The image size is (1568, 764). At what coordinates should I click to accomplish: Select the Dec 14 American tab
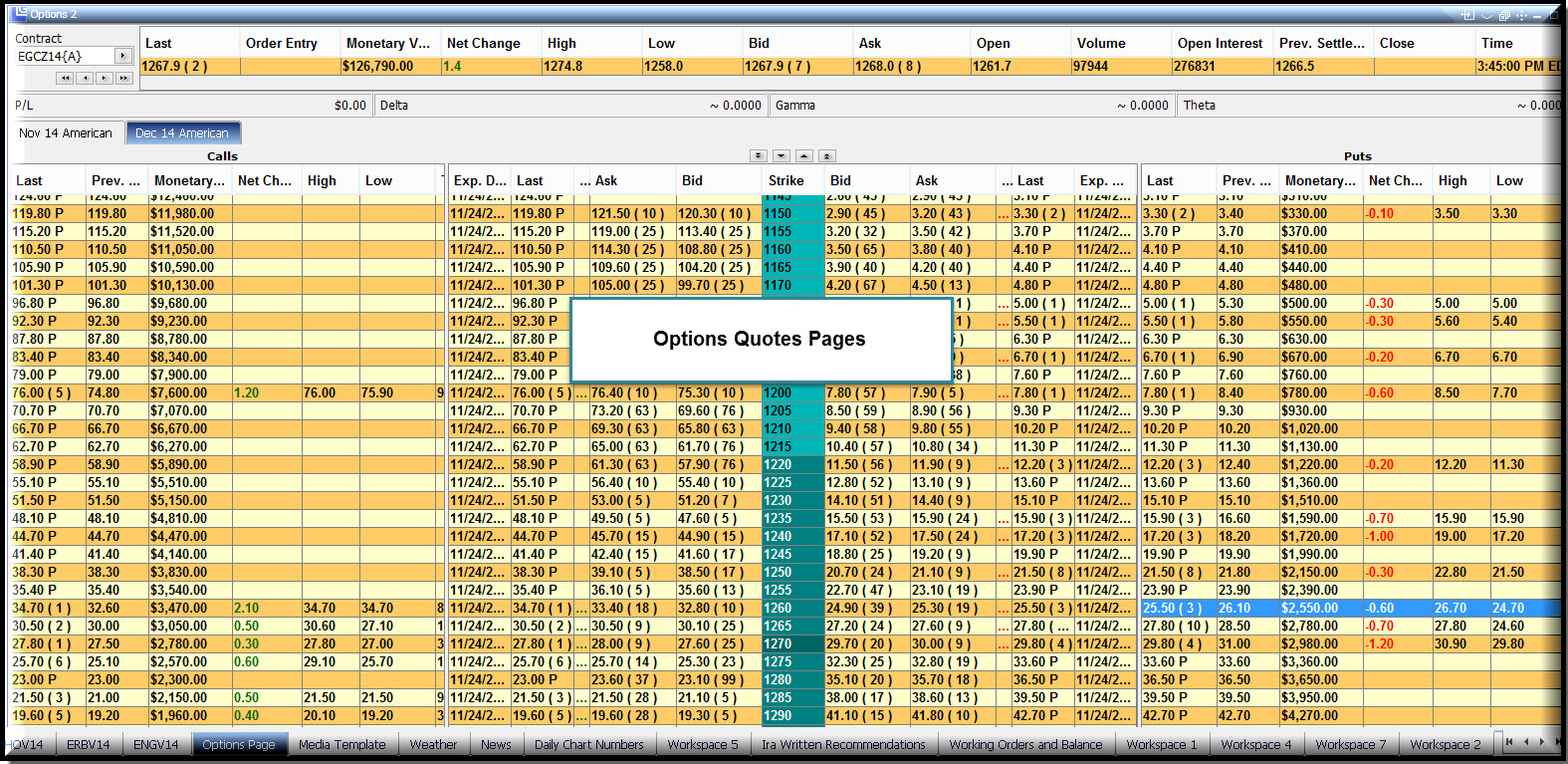pyautogui.click(x=182, y=132)
